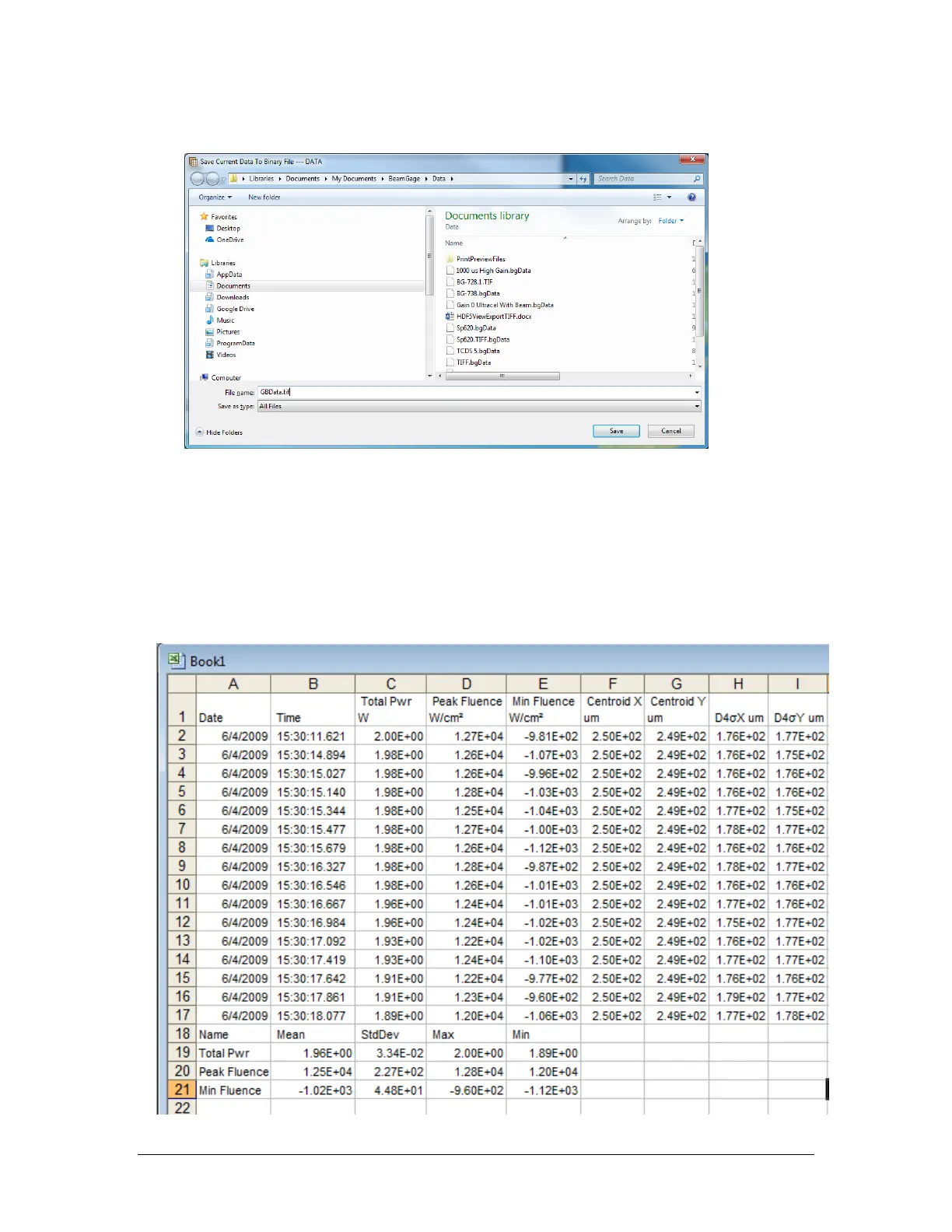
Task: Click the Search Data box
Action: (642, 179)
